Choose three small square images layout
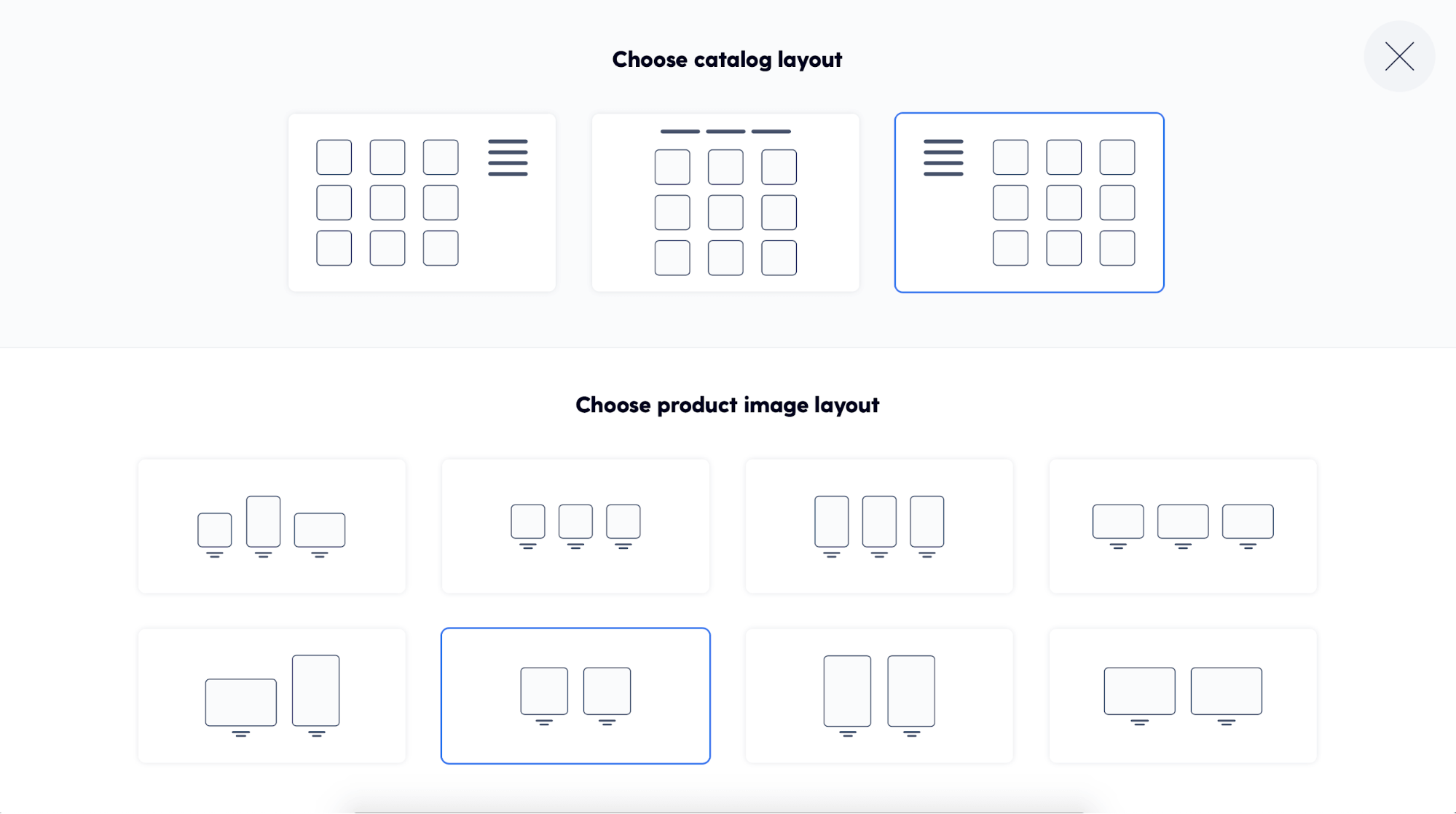This screenshot has width=1456, height=814. tap(575, 526)
